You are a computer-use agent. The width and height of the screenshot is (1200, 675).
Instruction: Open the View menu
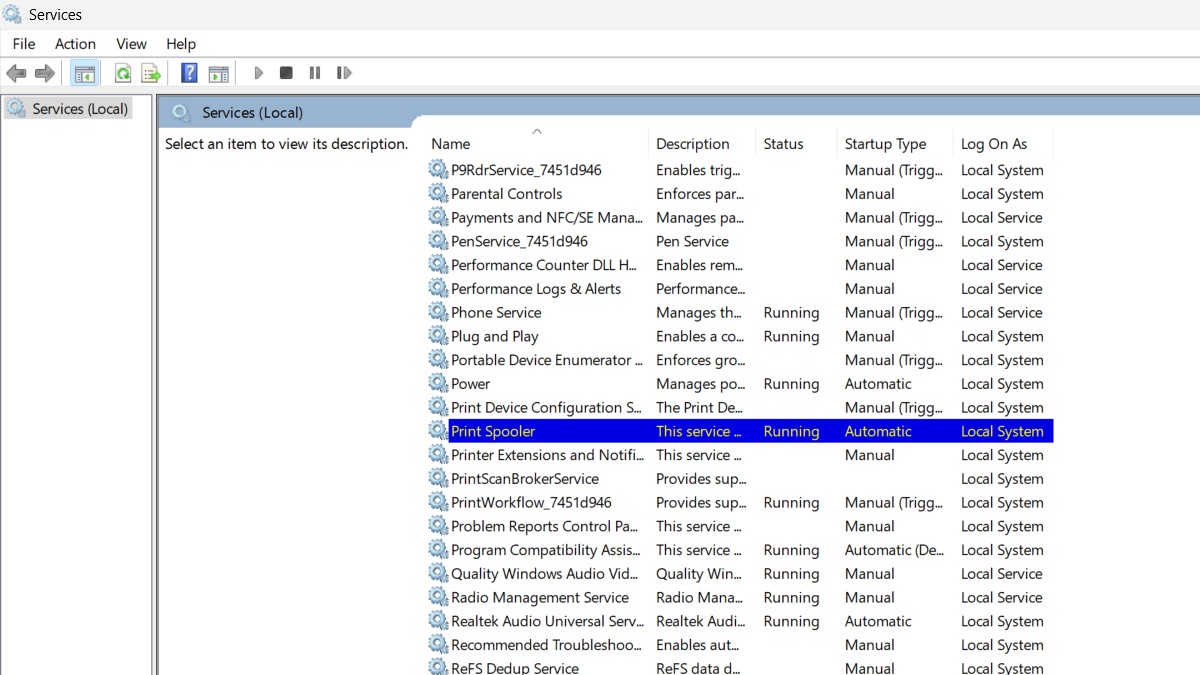[x=131, y=44]
